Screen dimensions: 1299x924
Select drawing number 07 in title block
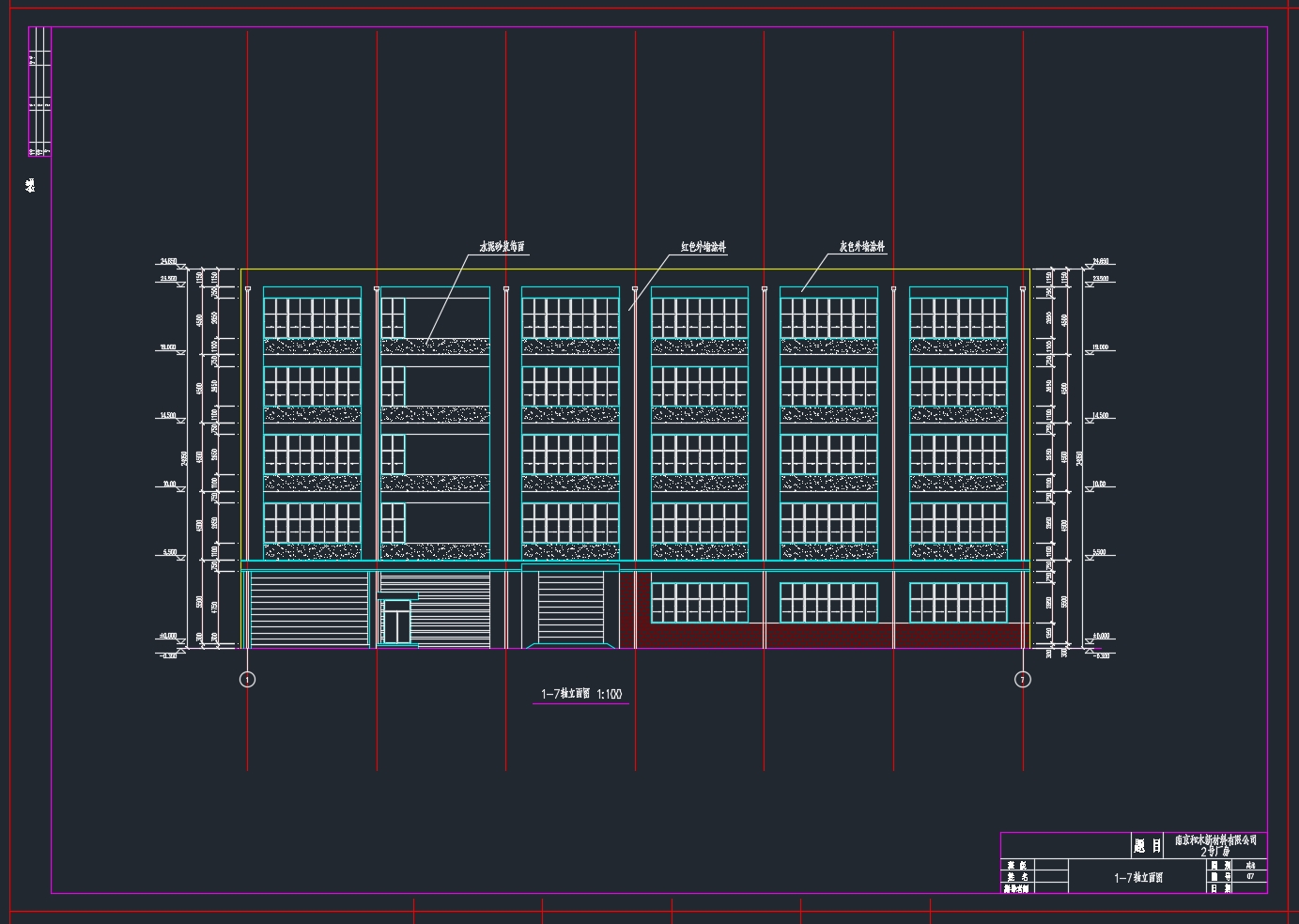tap(1250, 876)
